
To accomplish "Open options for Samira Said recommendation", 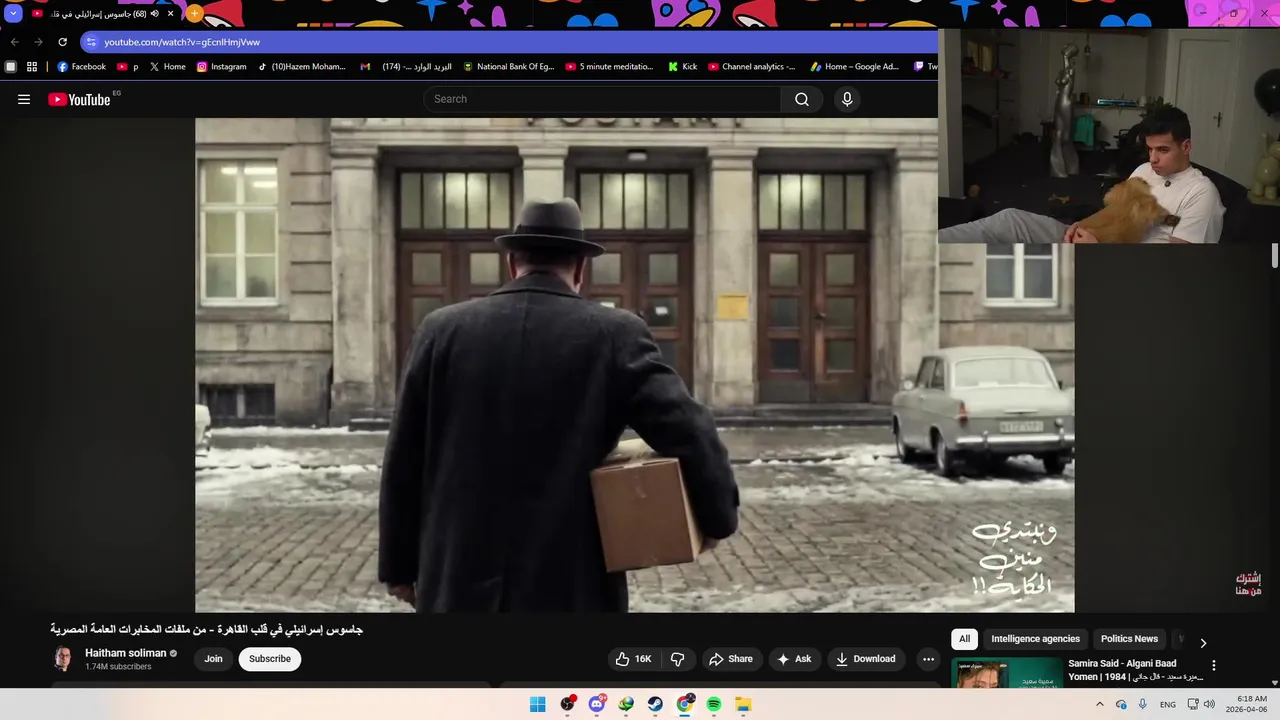I will (x=1214, y=665).
